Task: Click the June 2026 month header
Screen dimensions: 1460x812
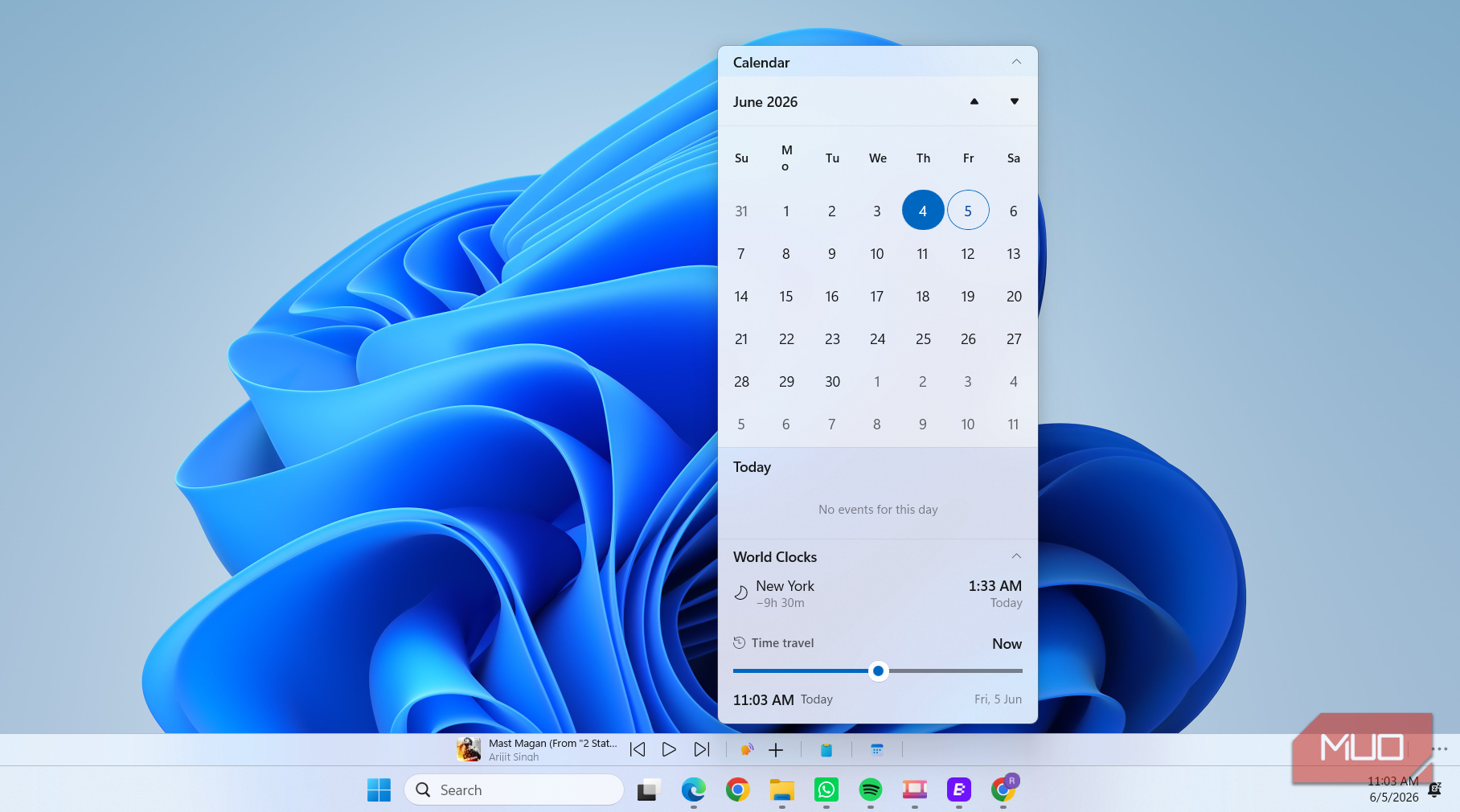Action: (765, 102)
